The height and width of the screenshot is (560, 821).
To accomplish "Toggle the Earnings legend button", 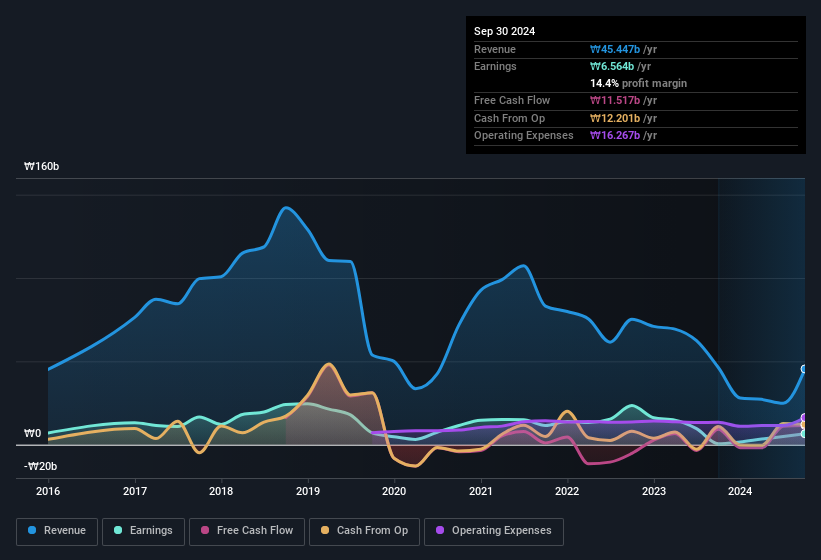I will [143, 531].
